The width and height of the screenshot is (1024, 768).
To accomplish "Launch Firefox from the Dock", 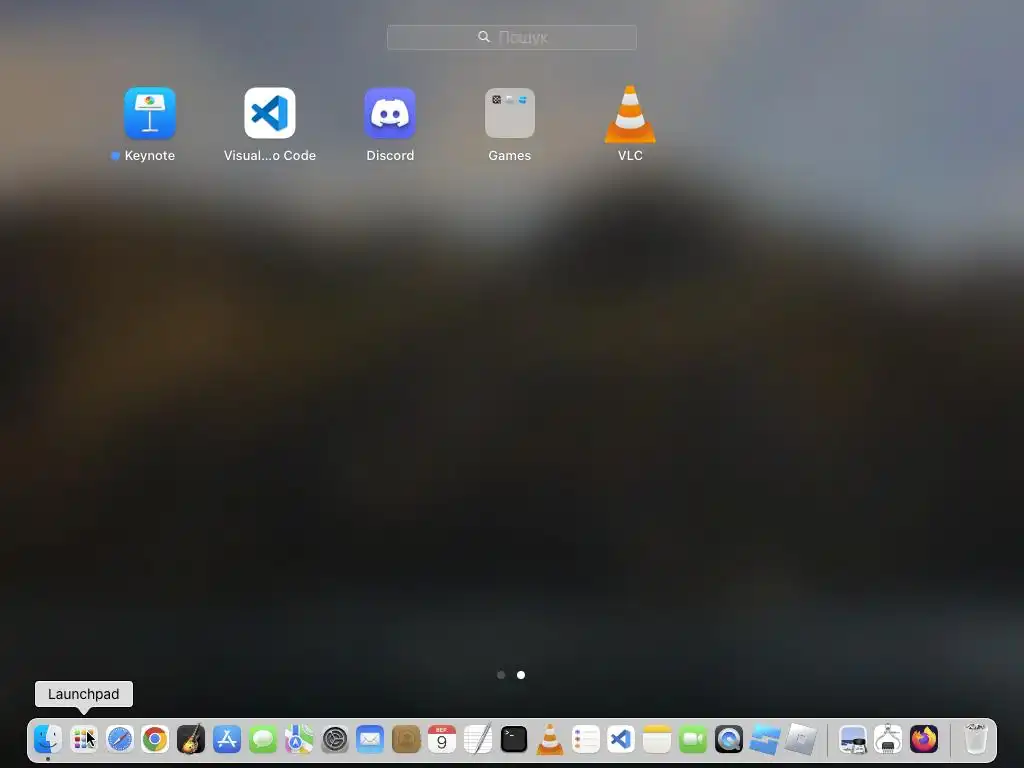I will pyautogui.click(x=924, y=739).
